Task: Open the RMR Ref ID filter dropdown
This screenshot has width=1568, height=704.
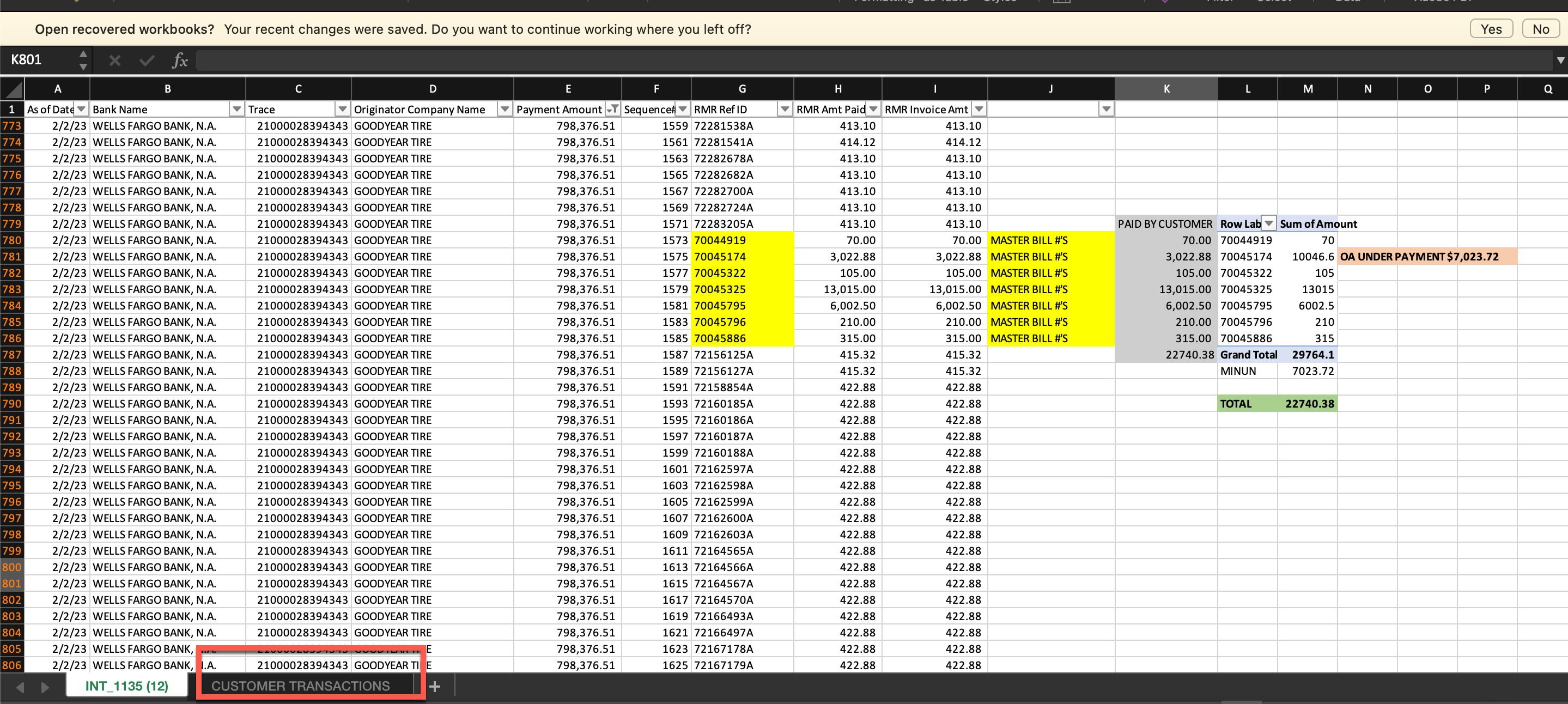Action: coord(785,109)
